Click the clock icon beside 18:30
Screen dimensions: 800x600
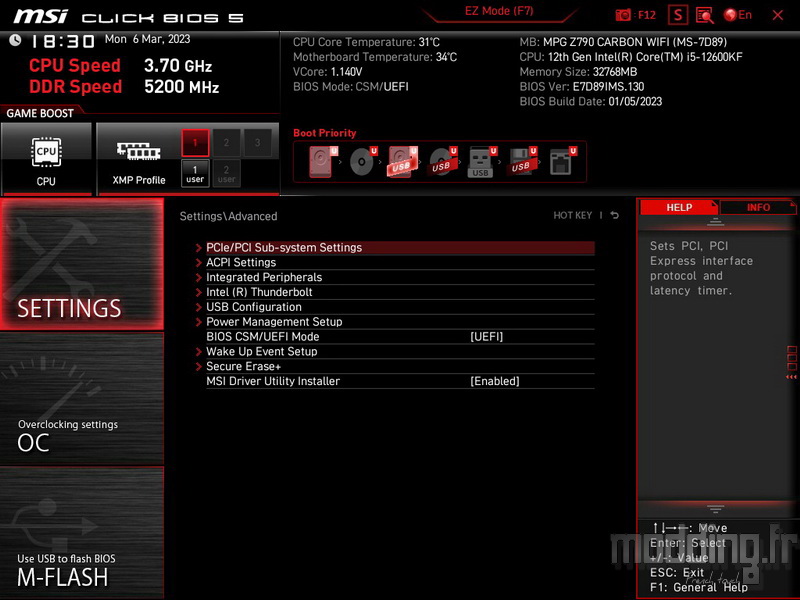click(x=15, y=40)
